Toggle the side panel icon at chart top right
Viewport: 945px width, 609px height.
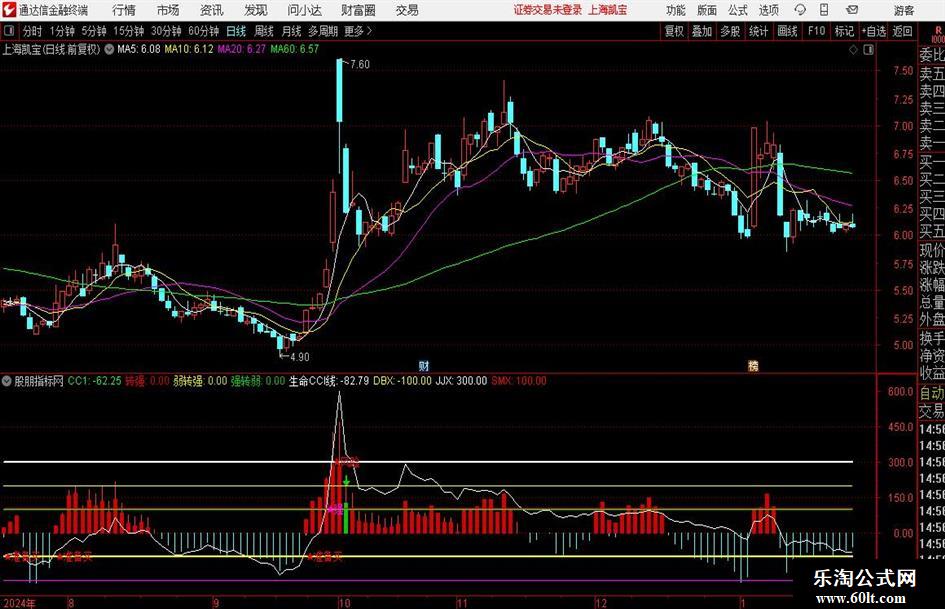click(868, 50)
